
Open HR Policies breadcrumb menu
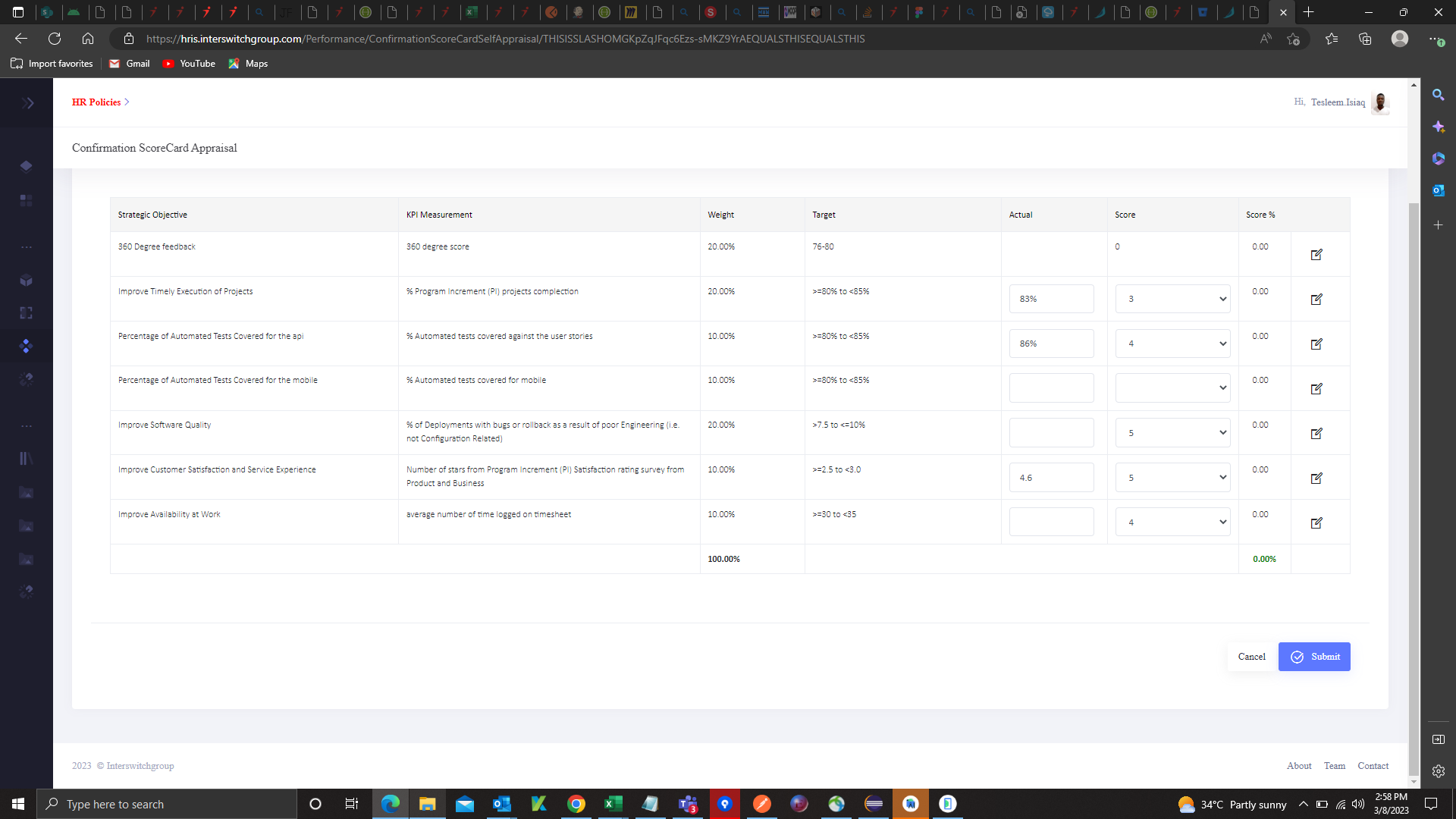tap(96, 102)
